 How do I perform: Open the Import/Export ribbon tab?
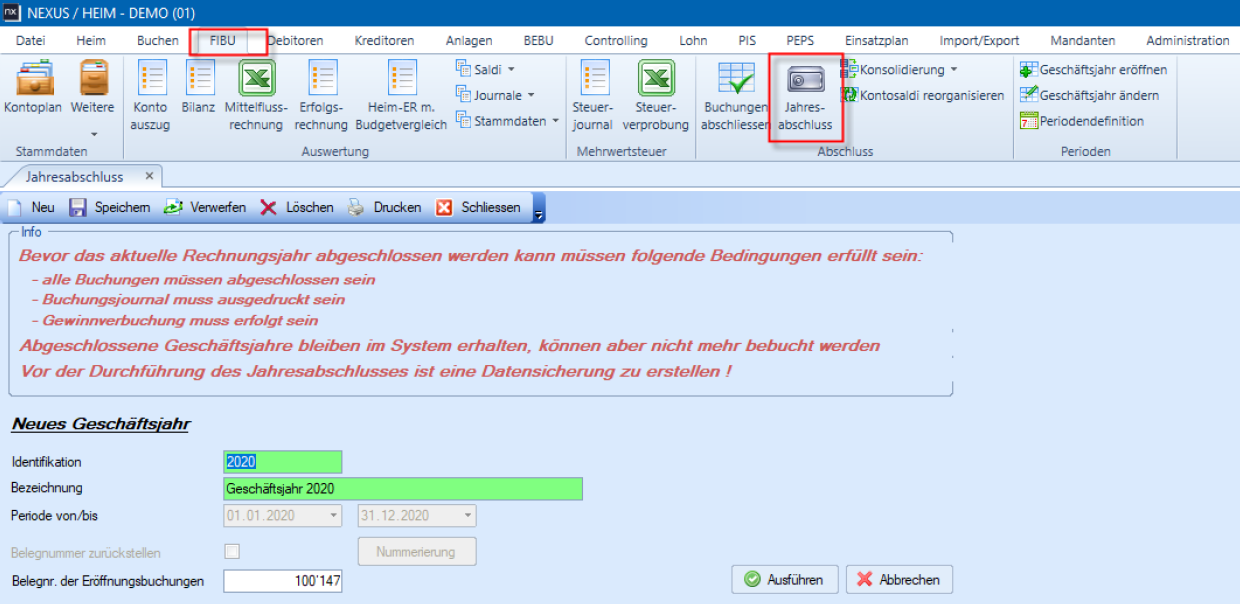tap(979, 41)
